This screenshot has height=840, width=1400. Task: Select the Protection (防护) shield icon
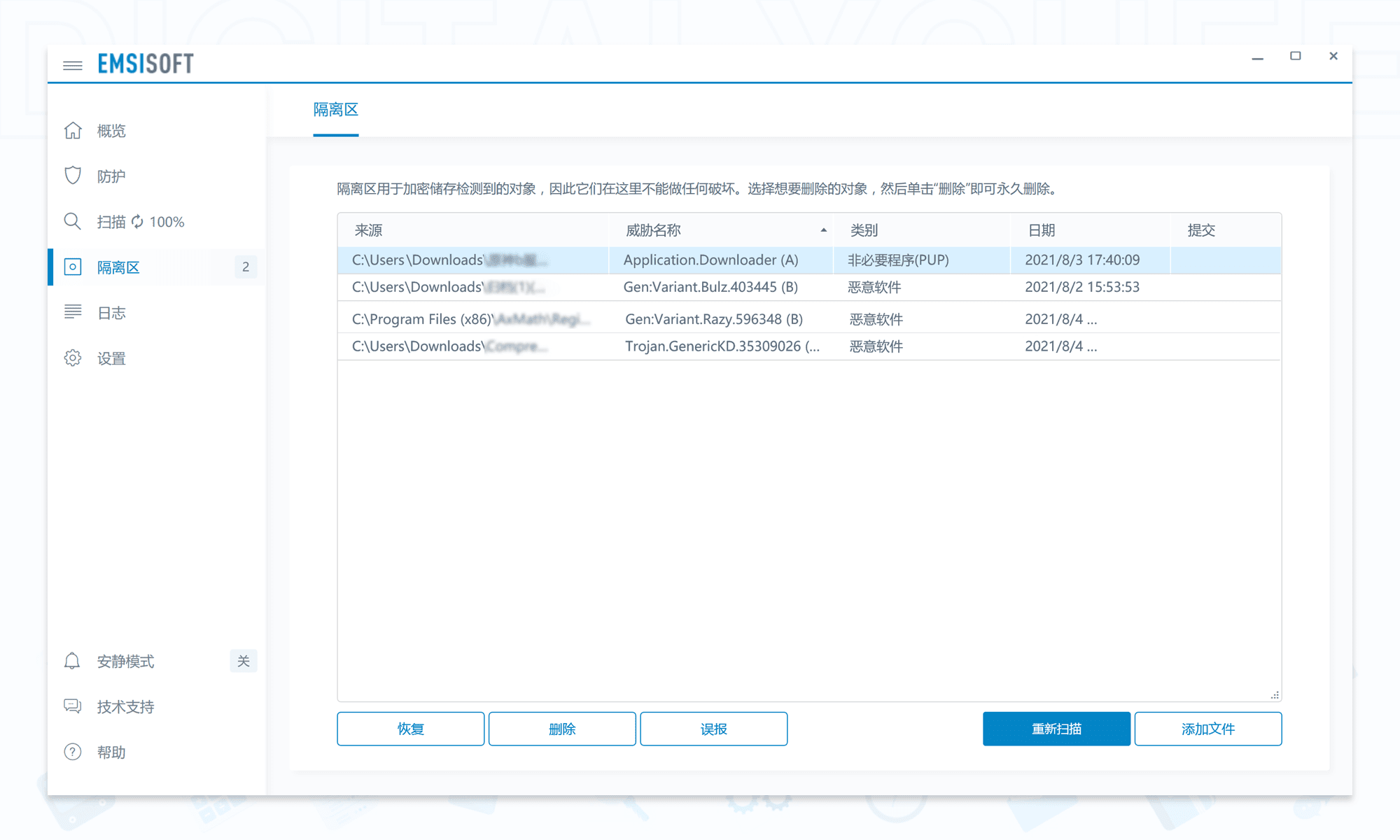coord(73,176)
